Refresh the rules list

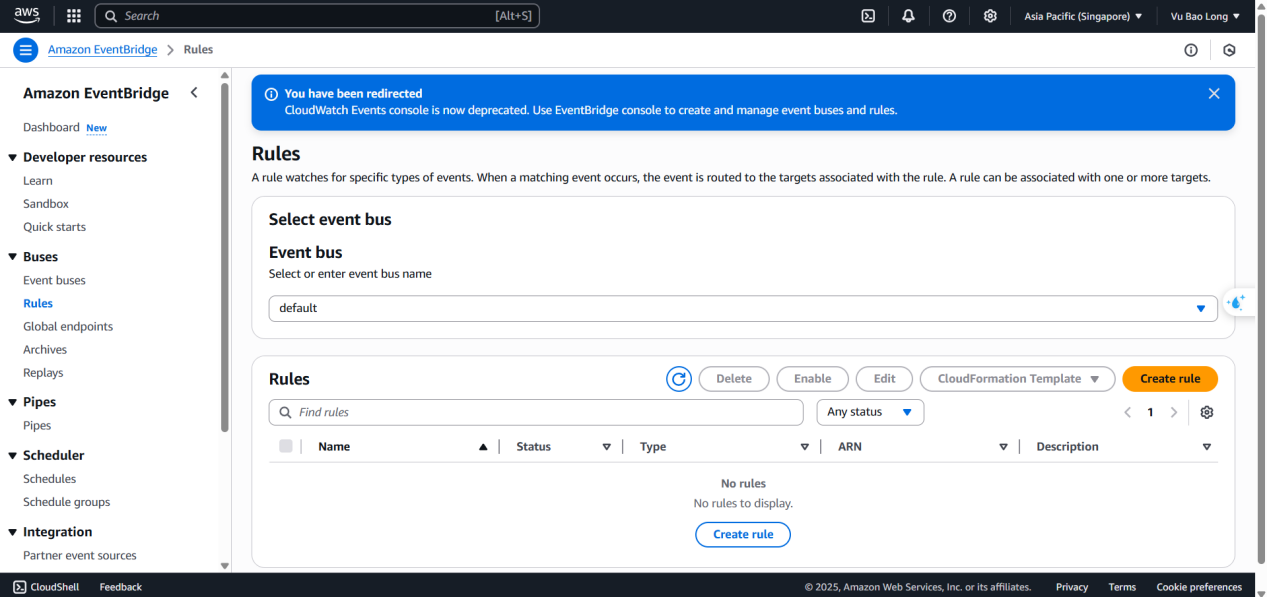[x=679, y=379]
